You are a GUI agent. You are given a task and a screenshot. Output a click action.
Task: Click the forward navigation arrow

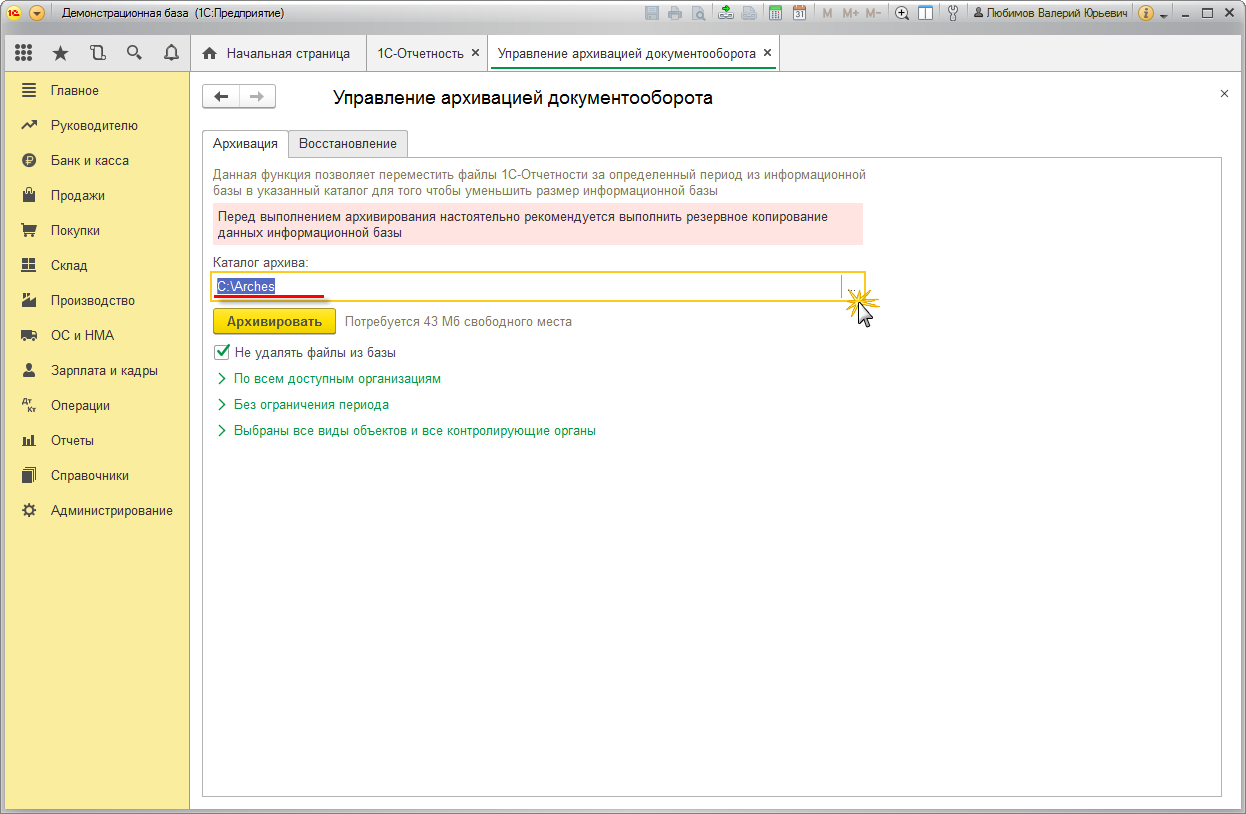click(x=257, y=96)
